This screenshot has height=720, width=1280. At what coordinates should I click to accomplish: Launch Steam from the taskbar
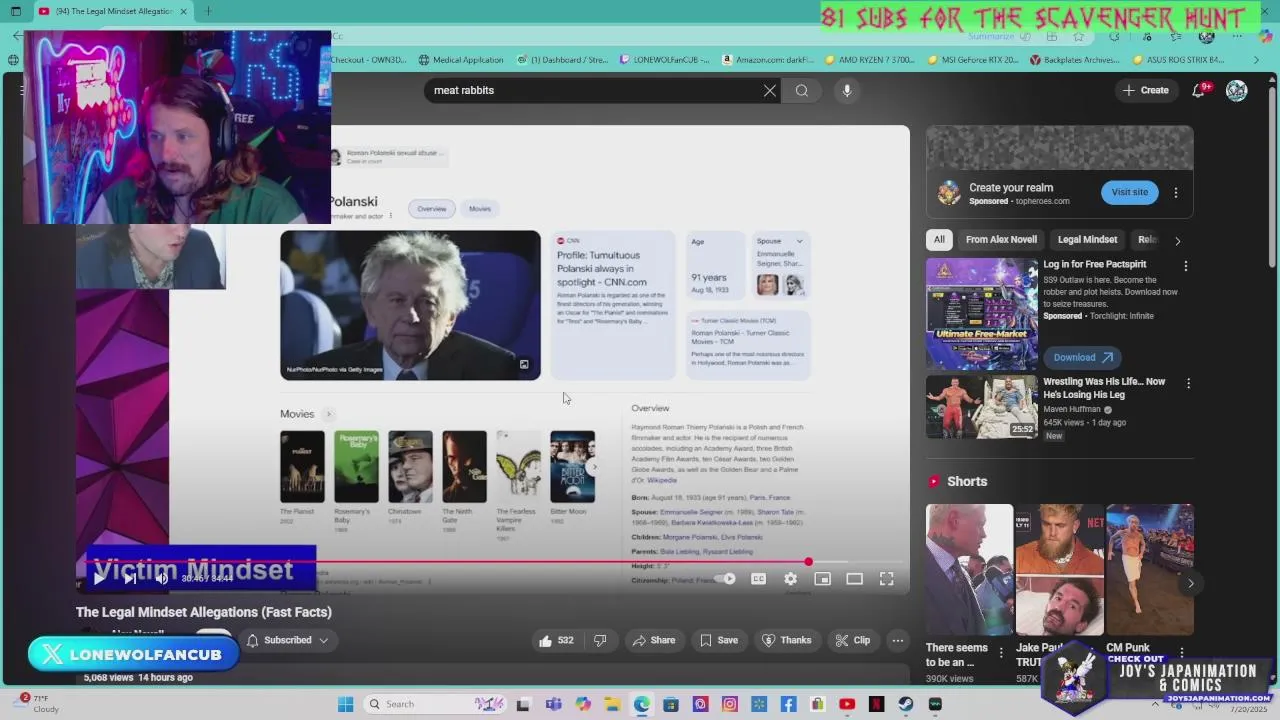pos(906,704)
